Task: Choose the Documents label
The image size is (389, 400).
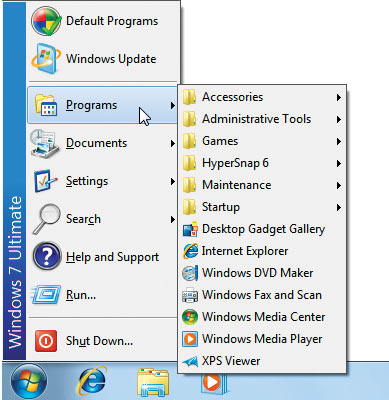Action: coord(96,143)
